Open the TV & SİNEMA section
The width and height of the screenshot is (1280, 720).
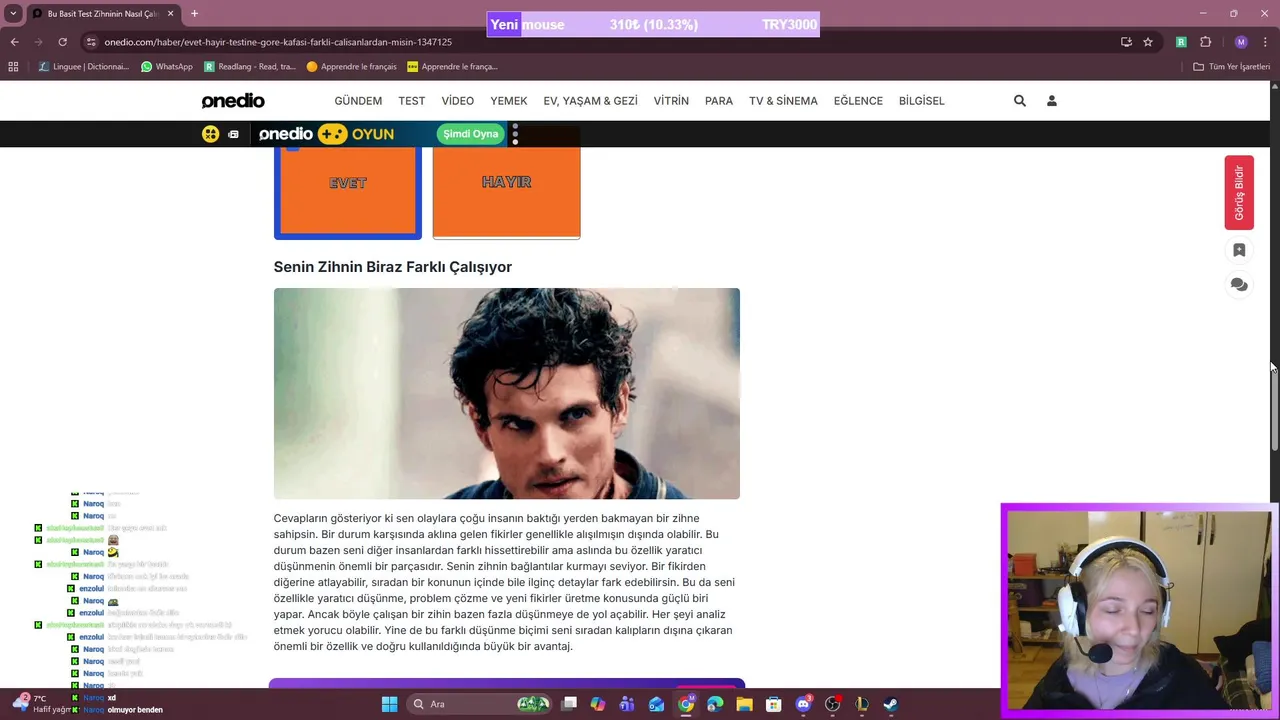click(x=783, y=101)
